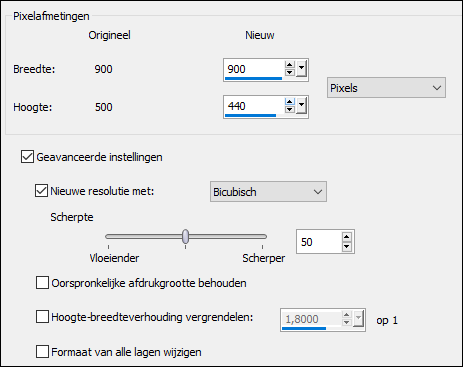Open the Pixels units dropdown
This screenshot has height=367, width=463.
click(x=386, y=88)
